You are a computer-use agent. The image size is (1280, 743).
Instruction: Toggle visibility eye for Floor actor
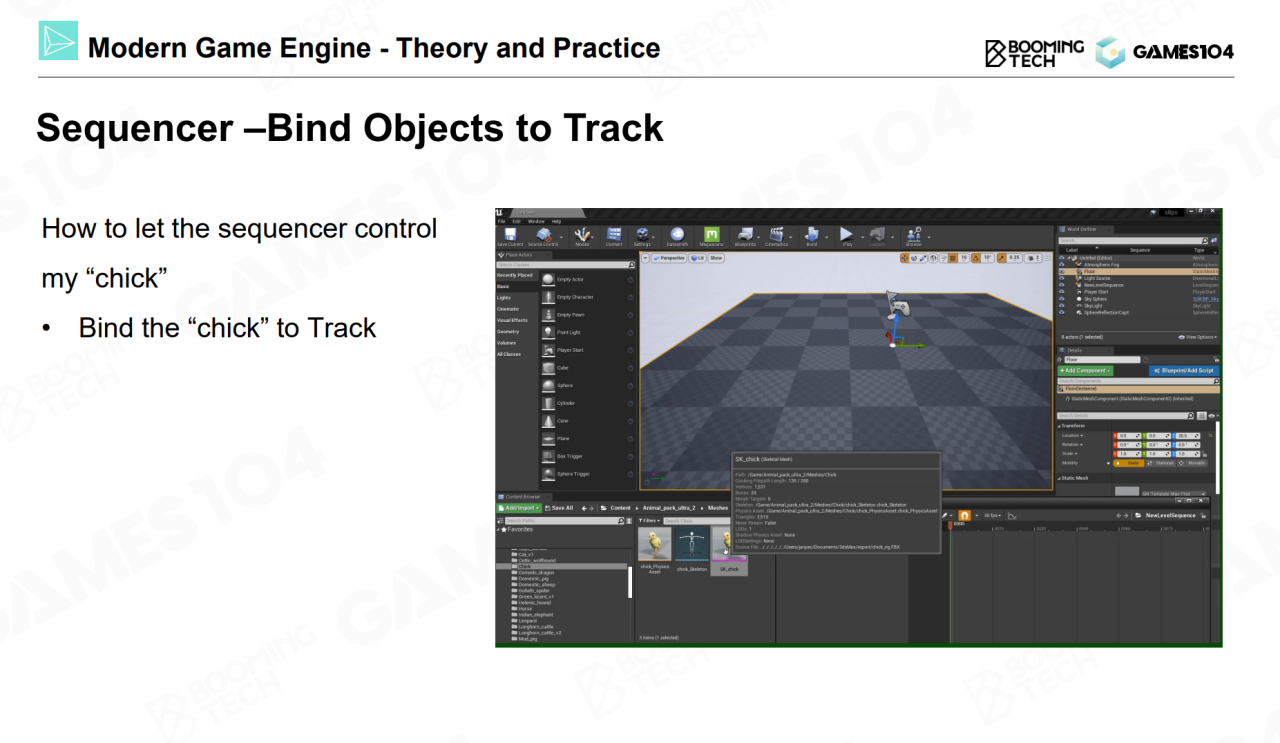(x=1062, y=271)
